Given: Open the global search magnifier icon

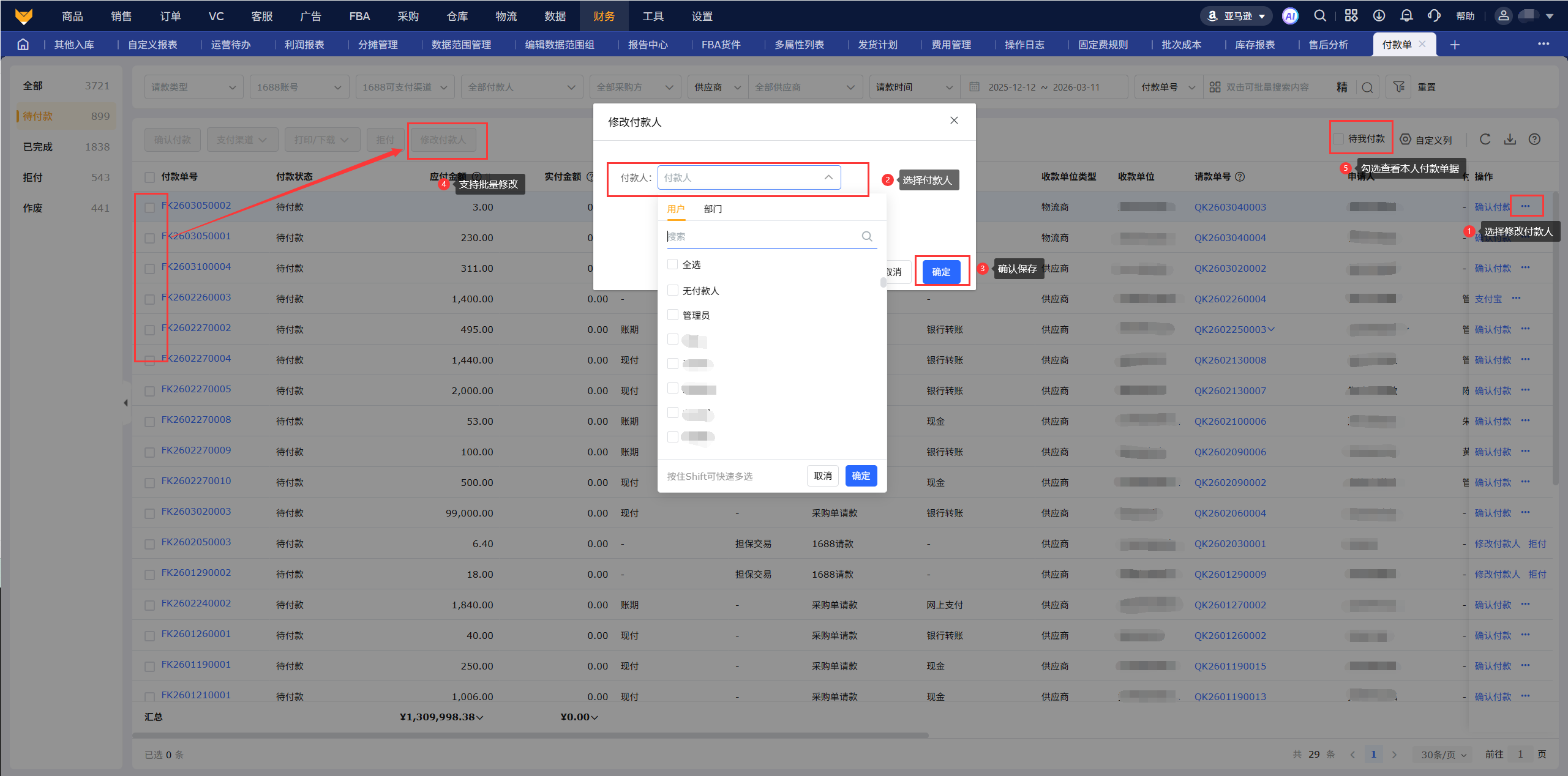Looking at the screenshot, I should point(1320,17).
